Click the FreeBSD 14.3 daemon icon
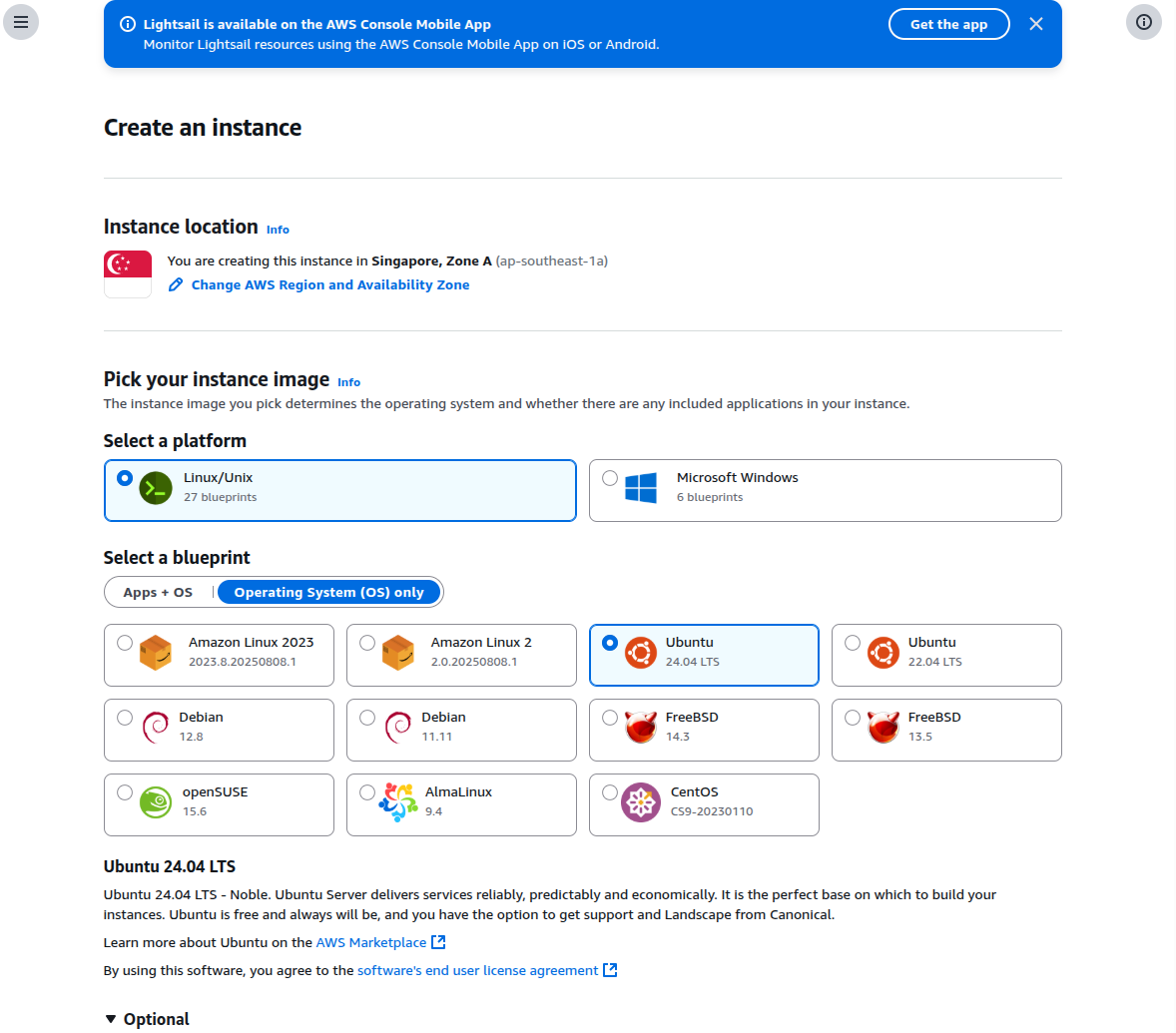The height and width of the screenshot is (1033, 1176). pyautogui.click(x=640, y=727)
